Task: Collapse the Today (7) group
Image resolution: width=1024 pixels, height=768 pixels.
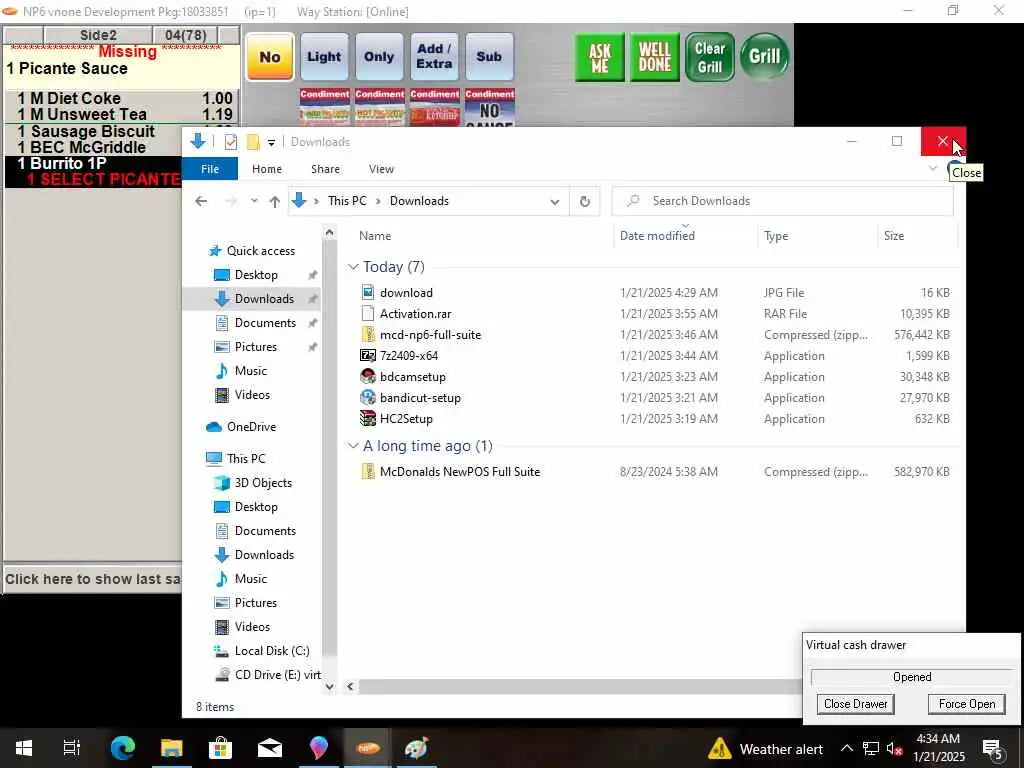Action: [x=353, y=266]
